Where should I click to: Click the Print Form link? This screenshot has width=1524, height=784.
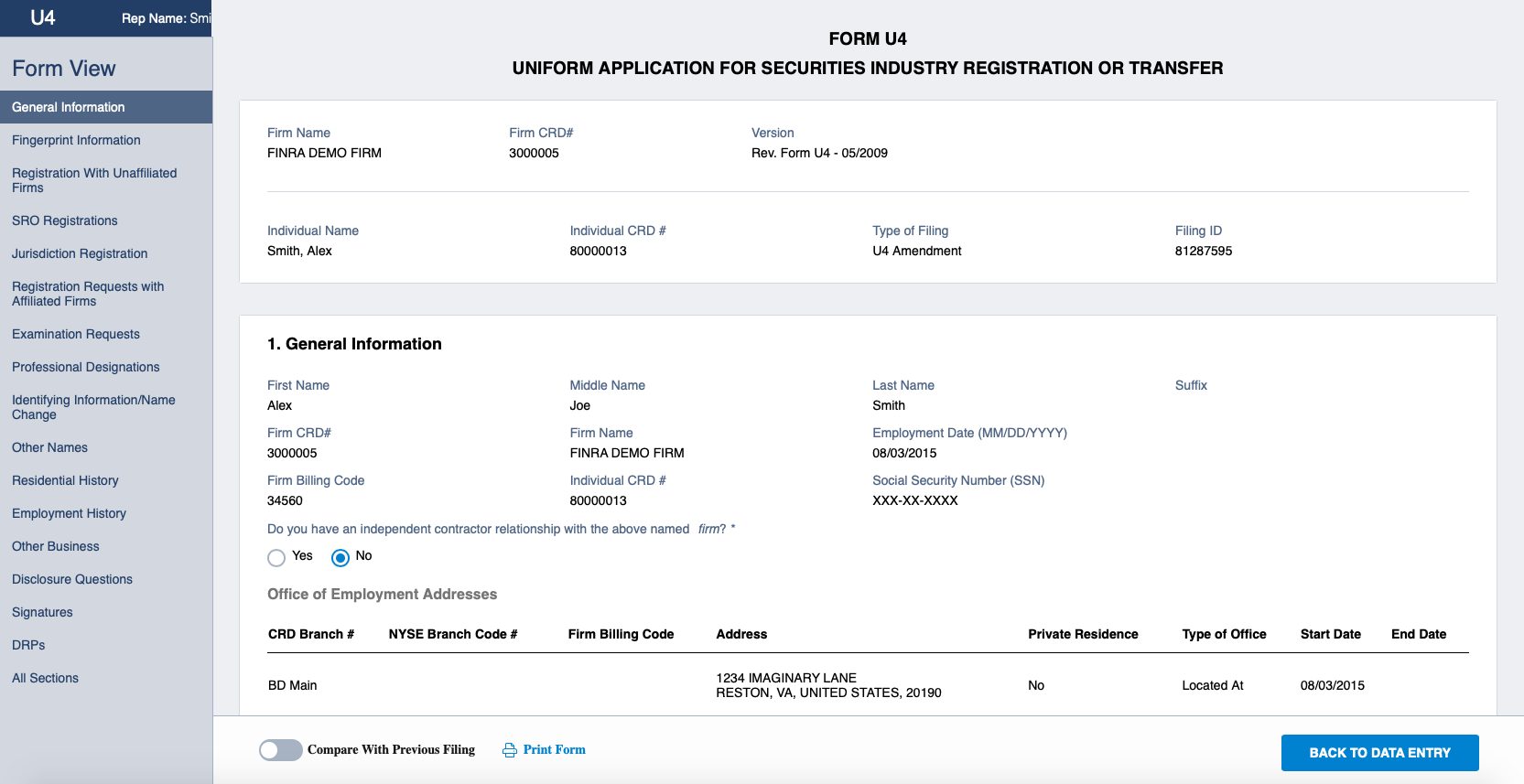(x=554, y=749)
